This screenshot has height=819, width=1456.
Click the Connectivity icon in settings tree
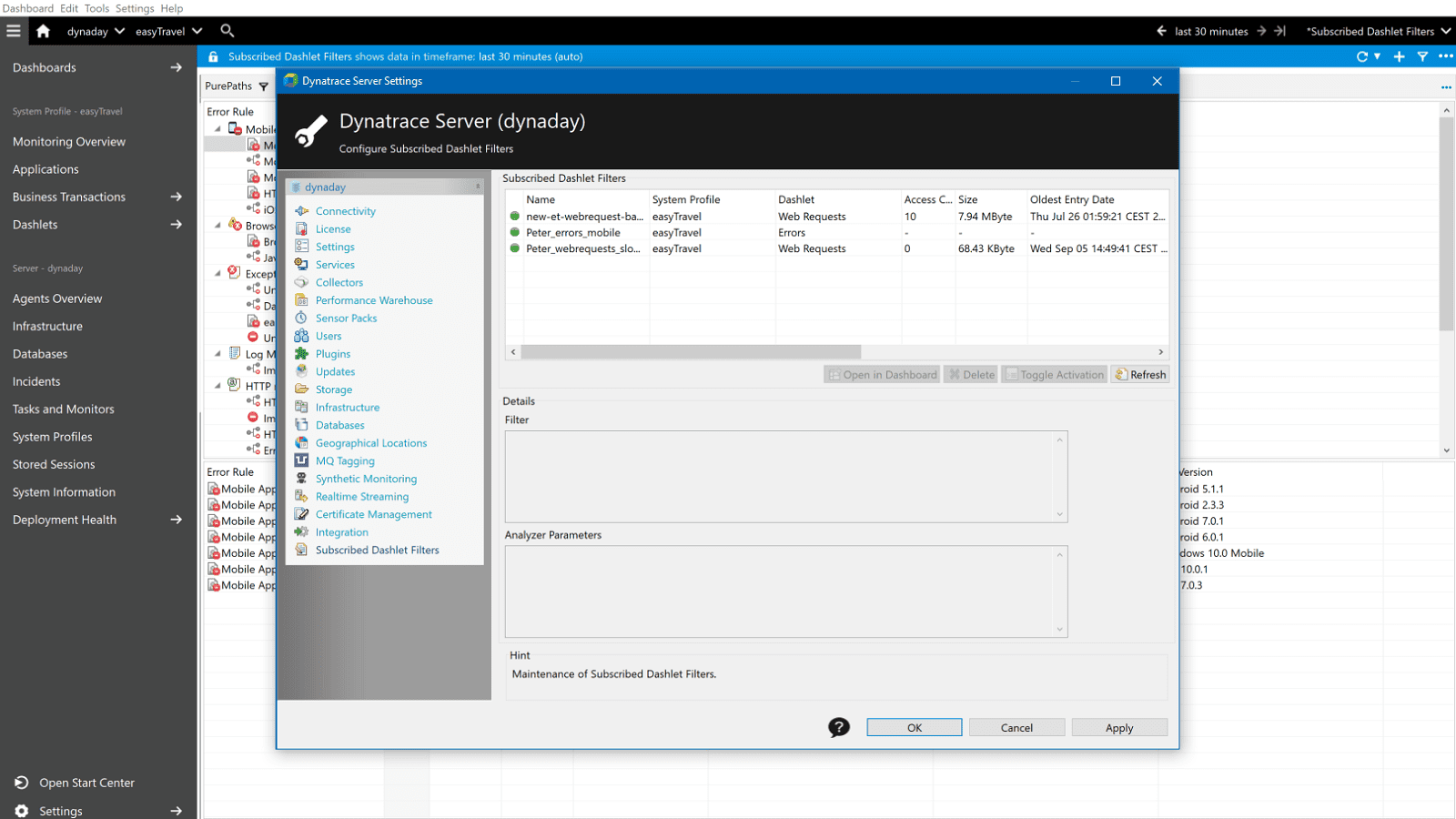point(302,211)
